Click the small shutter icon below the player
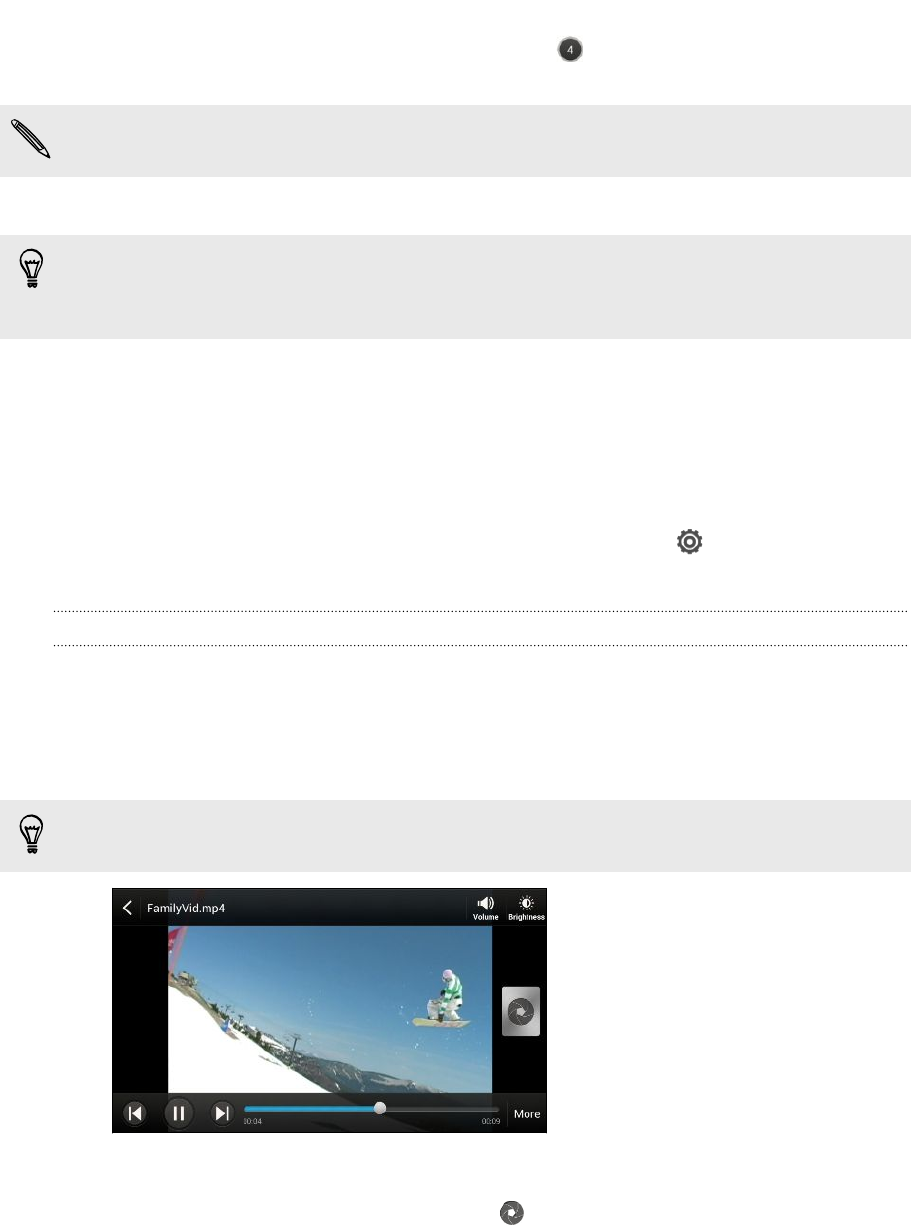Viewport: 911px width, 1226px height. click(511, 1212)
